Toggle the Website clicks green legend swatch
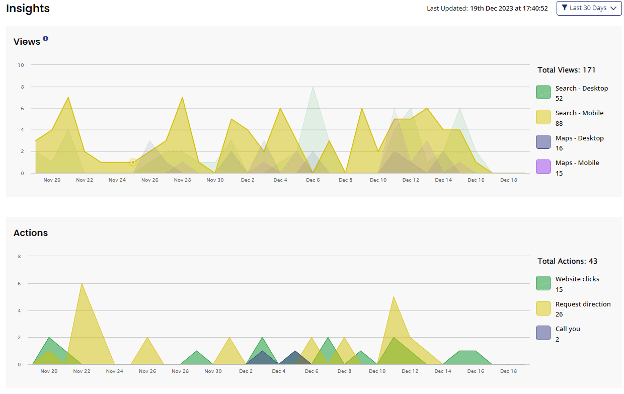Image resolution: width=624 pixels, height=394 pixels. (543, 283)
